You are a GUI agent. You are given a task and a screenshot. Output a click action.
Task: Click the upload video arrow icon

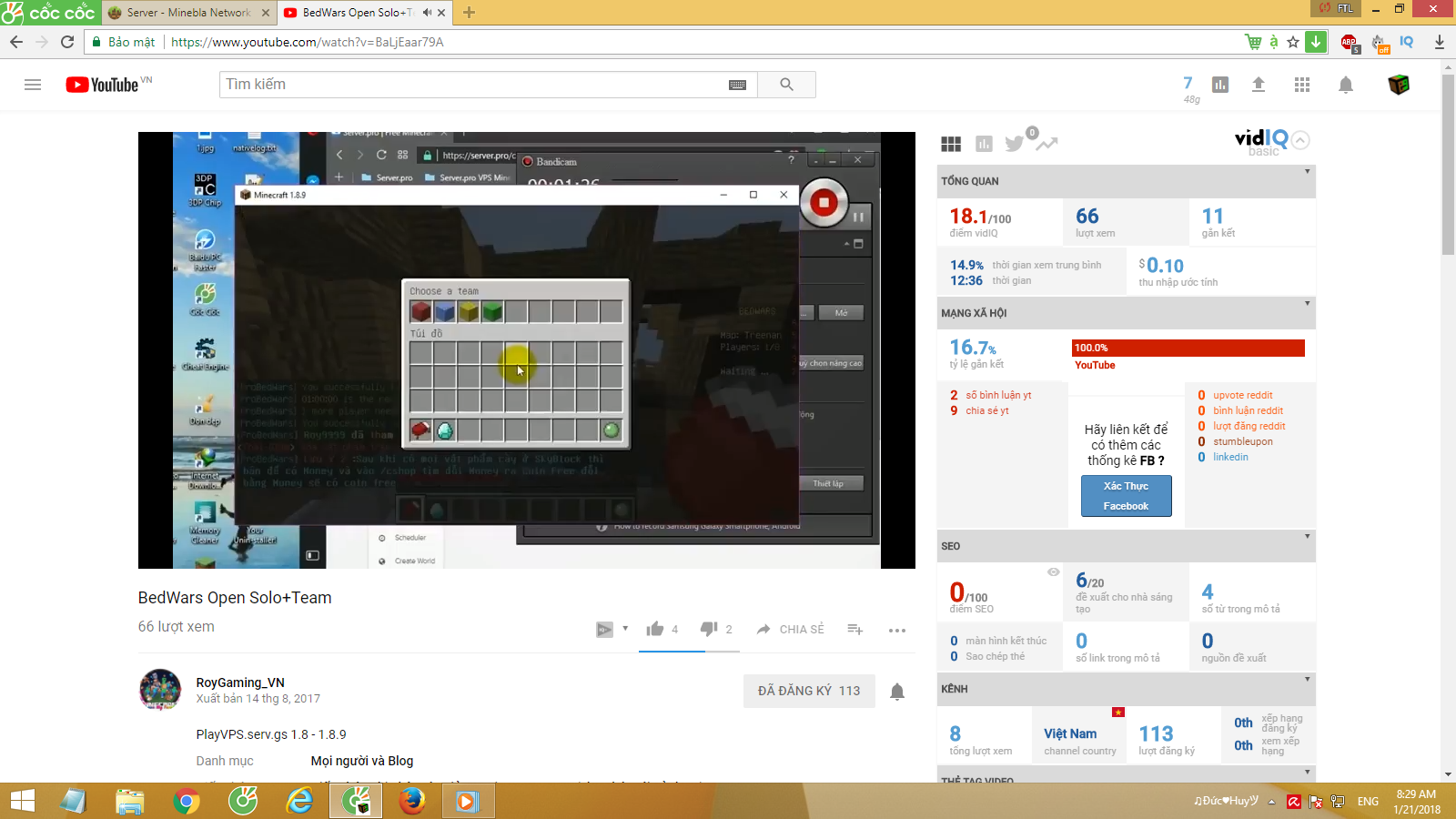tap(1259, 85)
